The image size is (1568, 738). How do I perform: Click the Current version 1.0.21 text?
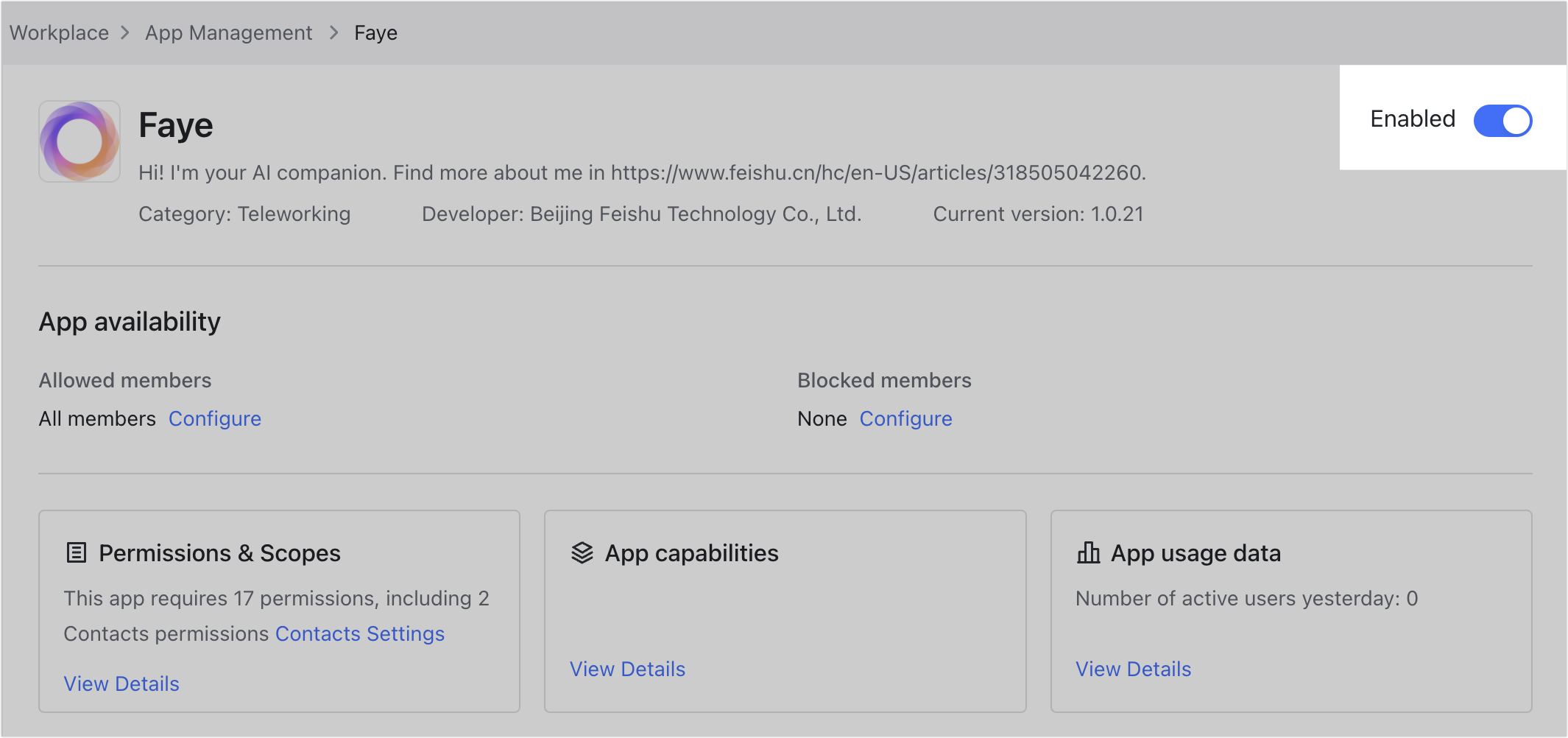[x=1038, y=214]
